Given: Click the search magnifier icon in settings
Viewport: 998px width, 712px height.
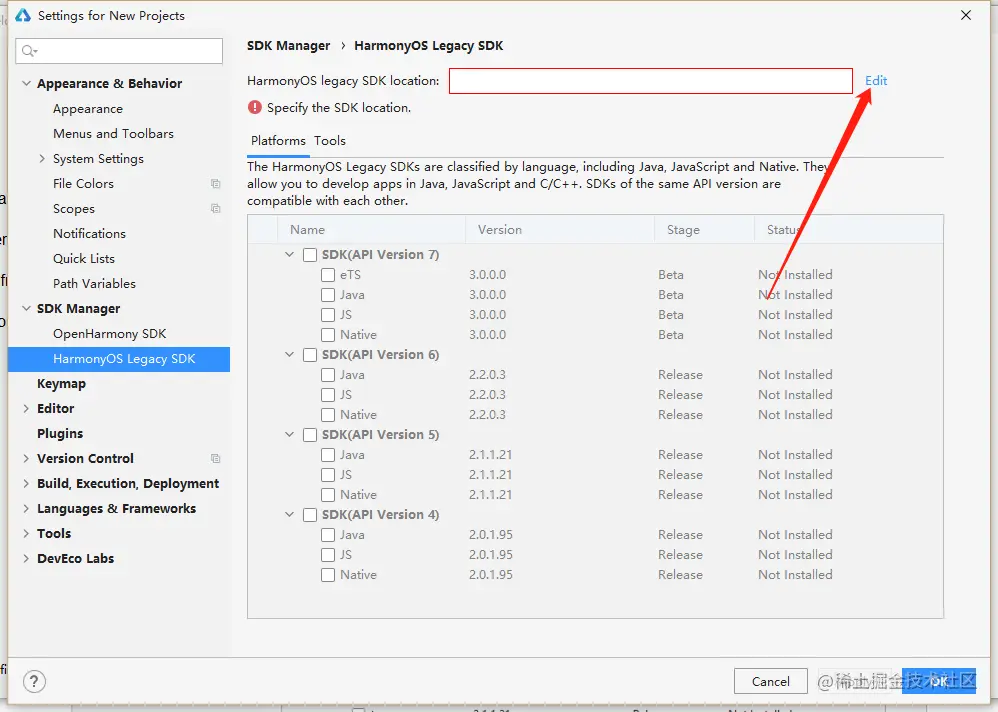Looking at the screenshot, I should point(29,51).
